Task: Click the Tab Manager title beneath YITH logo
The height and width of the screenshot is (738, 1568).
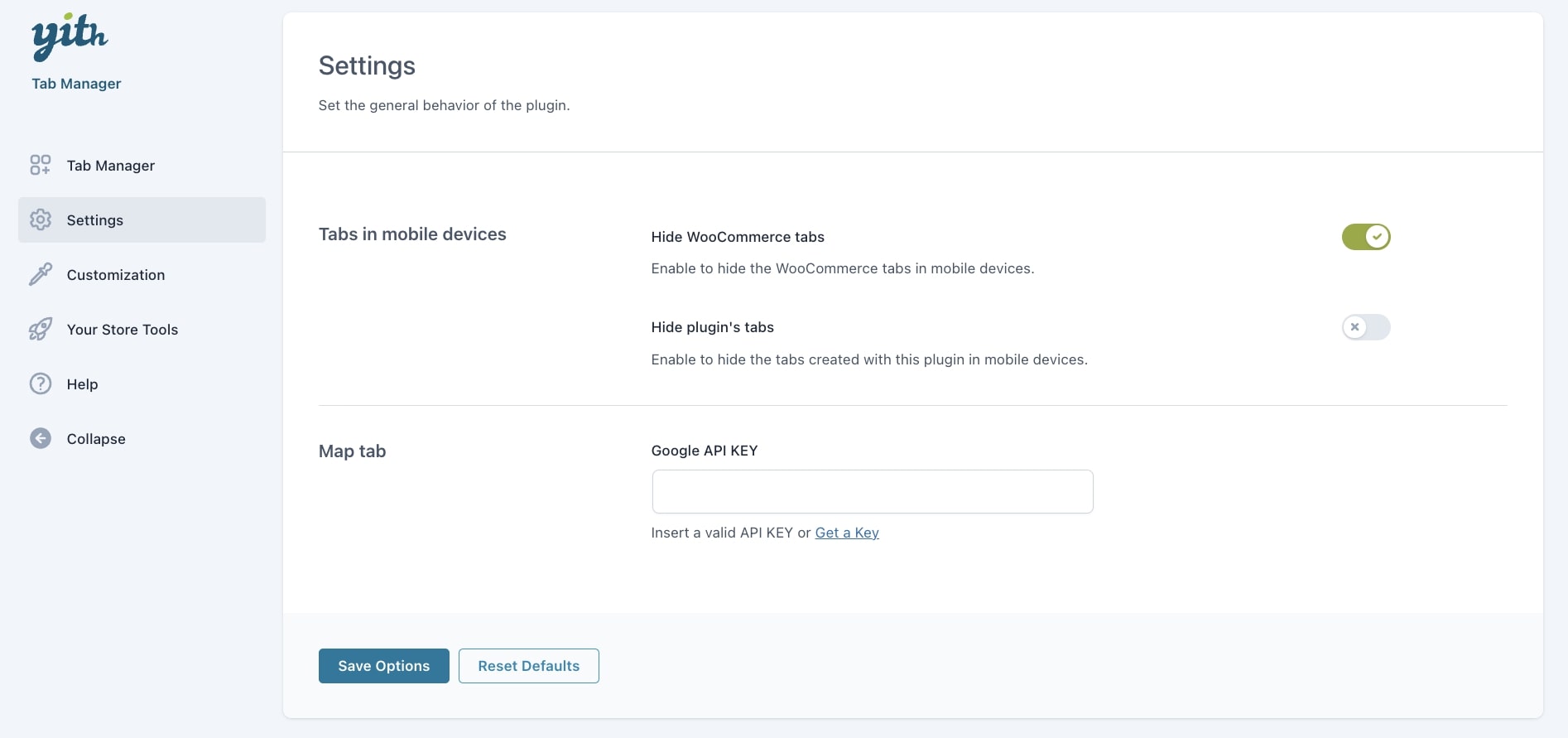Action: [x=76, y=84]
